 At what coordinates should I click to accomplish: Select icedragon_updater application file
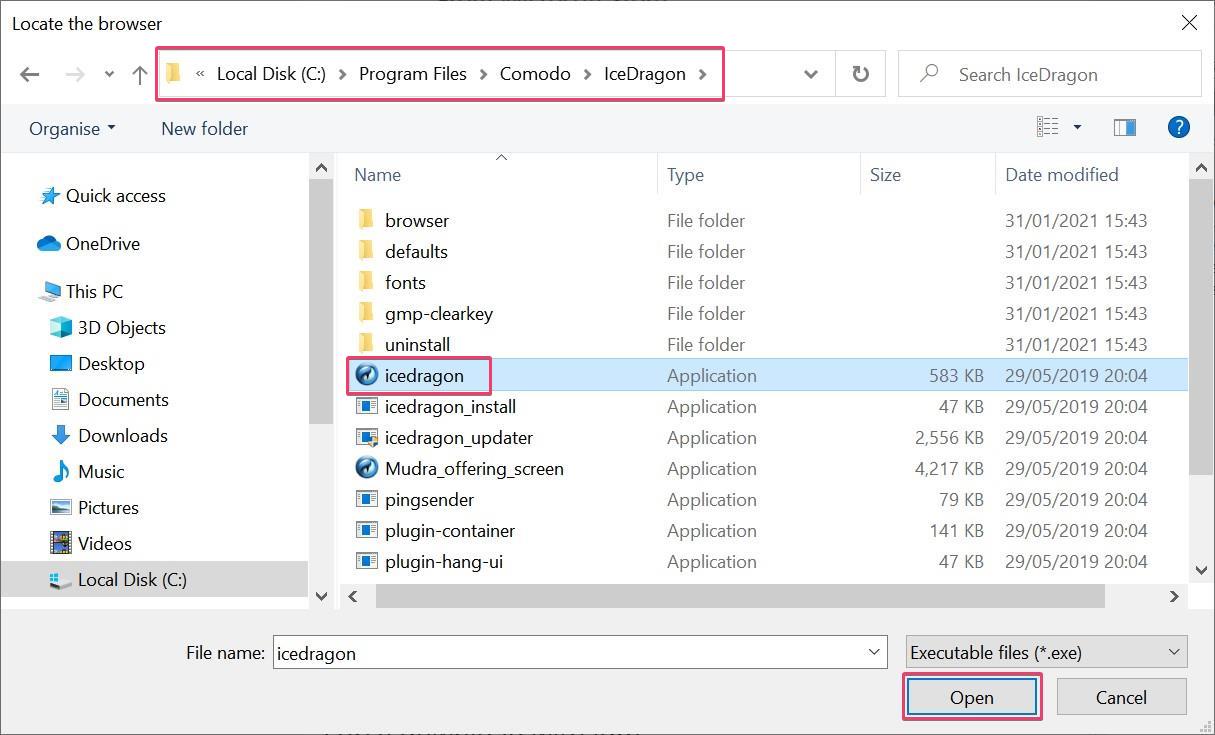click(x=459, y=437)
